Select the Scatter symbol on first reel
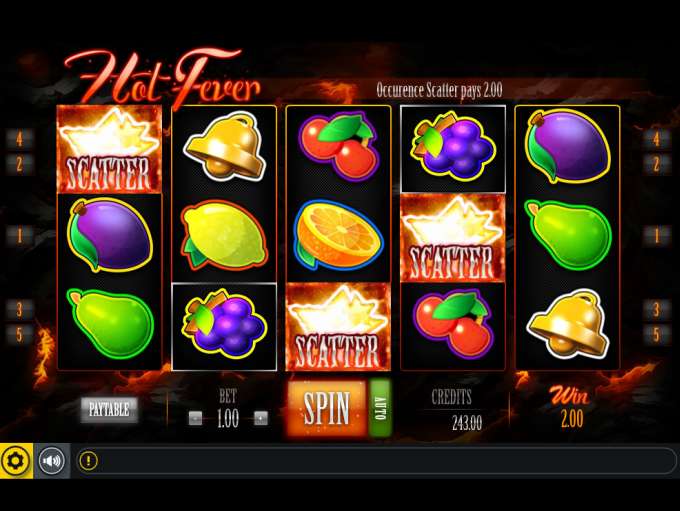The image size is (680, 511). (x=109, y=149)
